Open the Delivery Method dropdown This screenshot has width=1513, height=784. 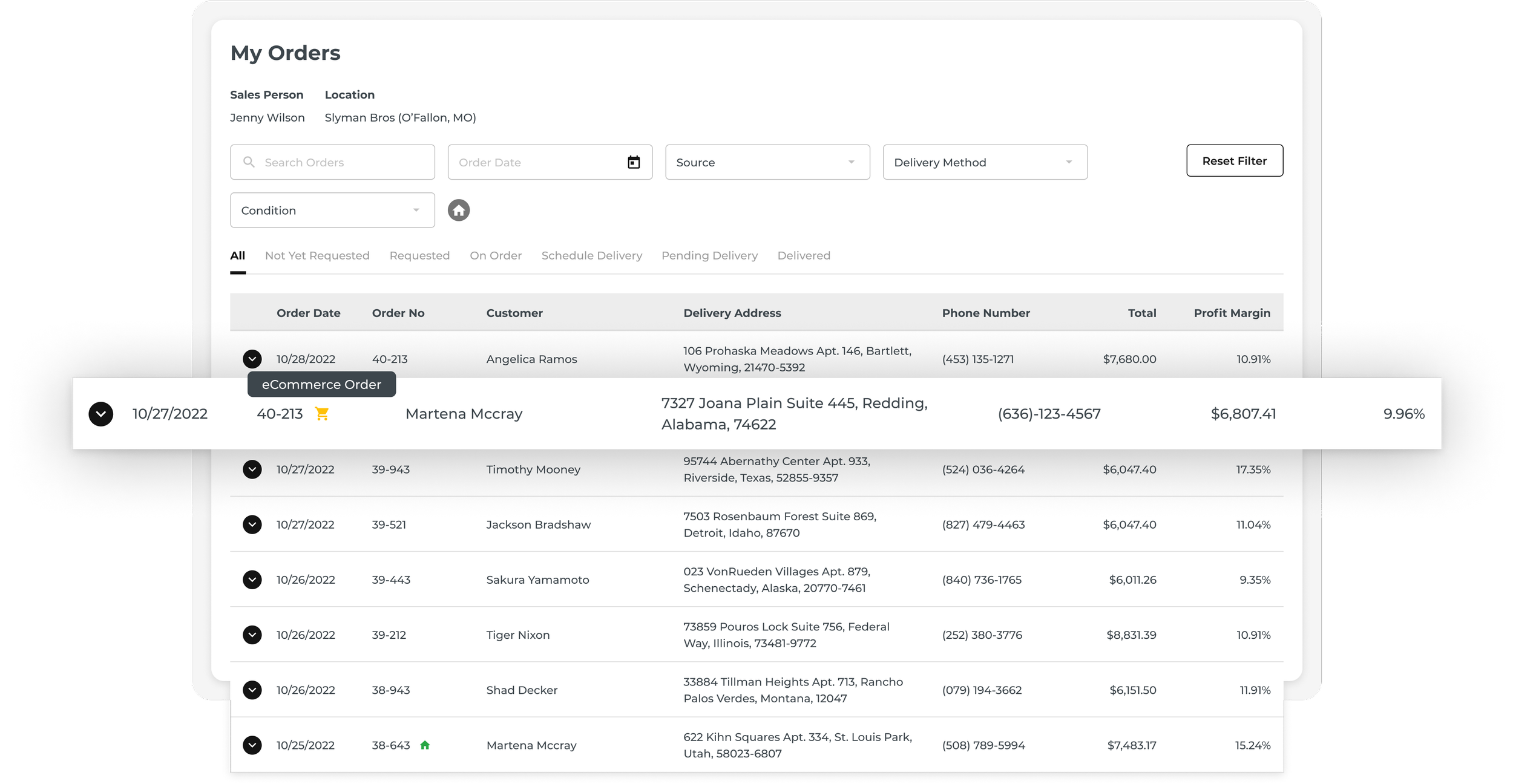(x=985, y=162)
